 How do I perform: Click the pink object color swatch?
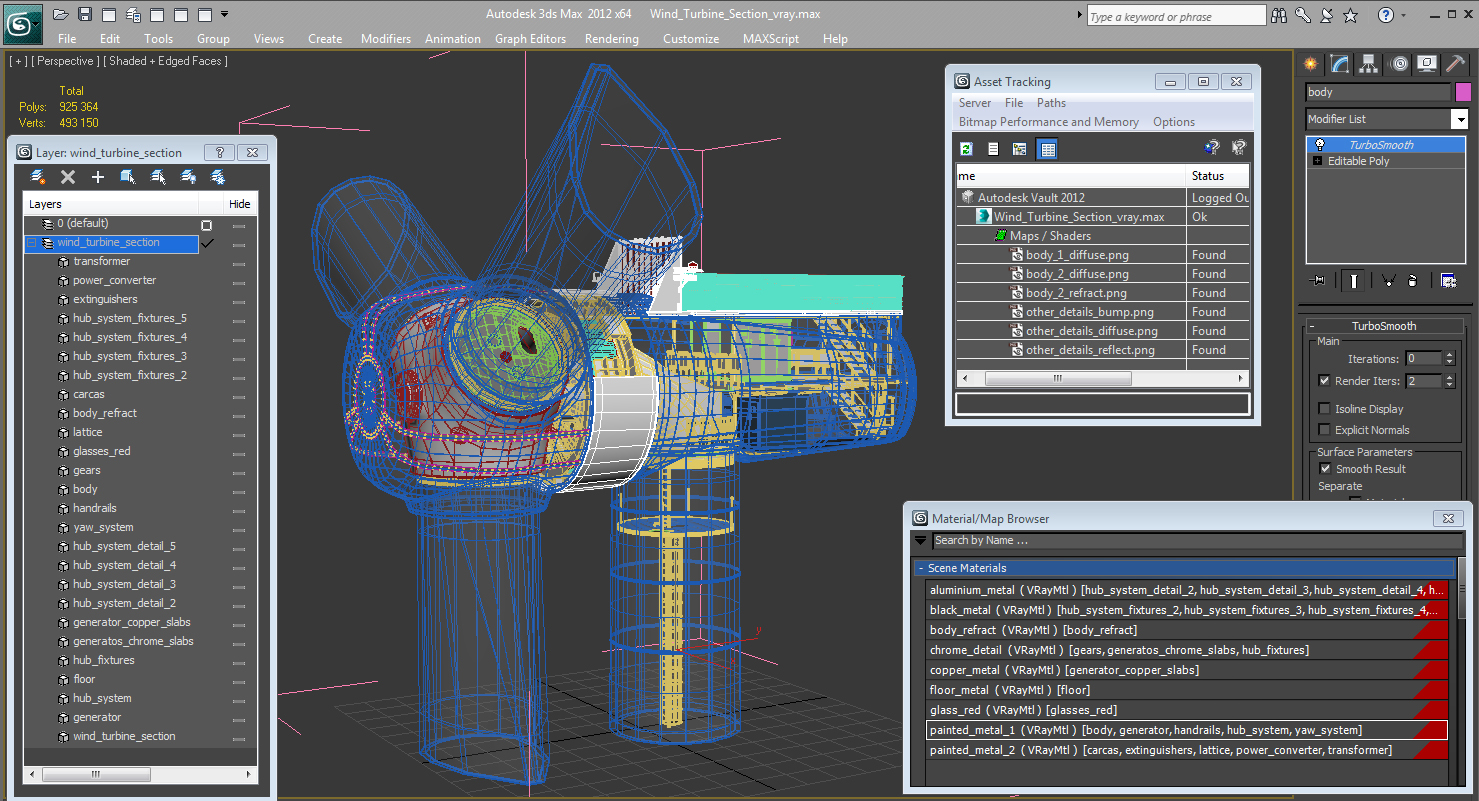1462,92
